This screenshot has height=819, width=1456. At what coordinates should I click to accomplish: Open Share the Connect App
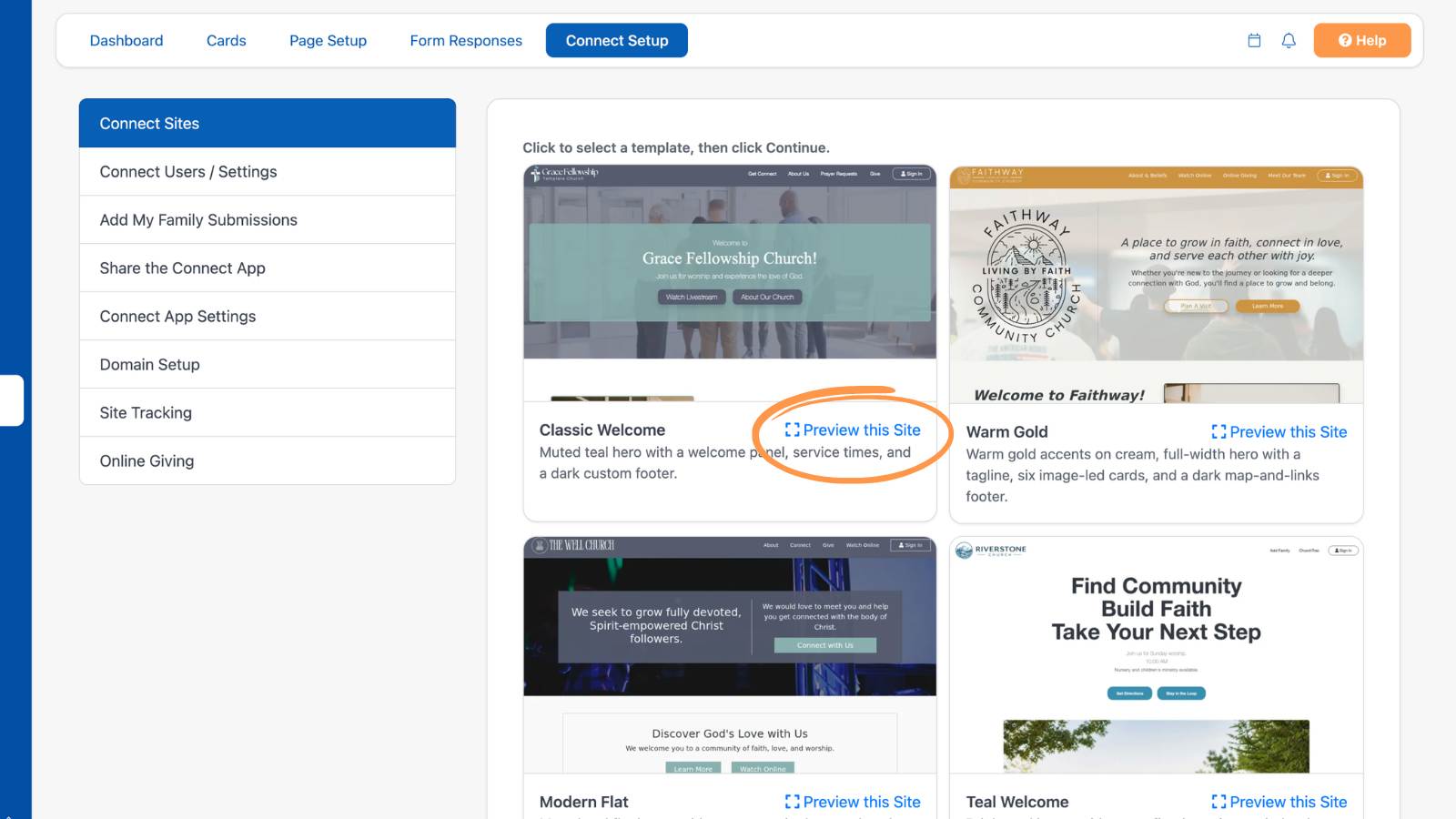(268, 268)
